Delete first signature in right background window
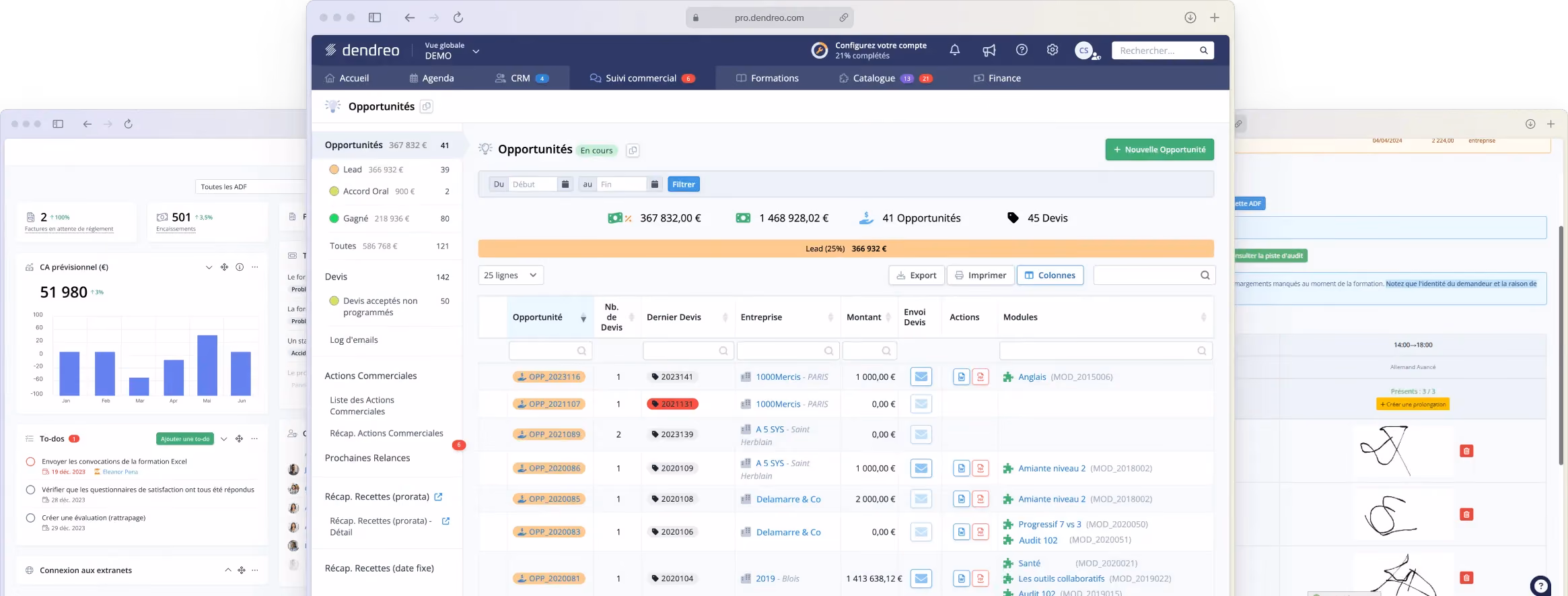Image resolution: width=1568 pixels, height=596 pixels. pos(1466,451)
